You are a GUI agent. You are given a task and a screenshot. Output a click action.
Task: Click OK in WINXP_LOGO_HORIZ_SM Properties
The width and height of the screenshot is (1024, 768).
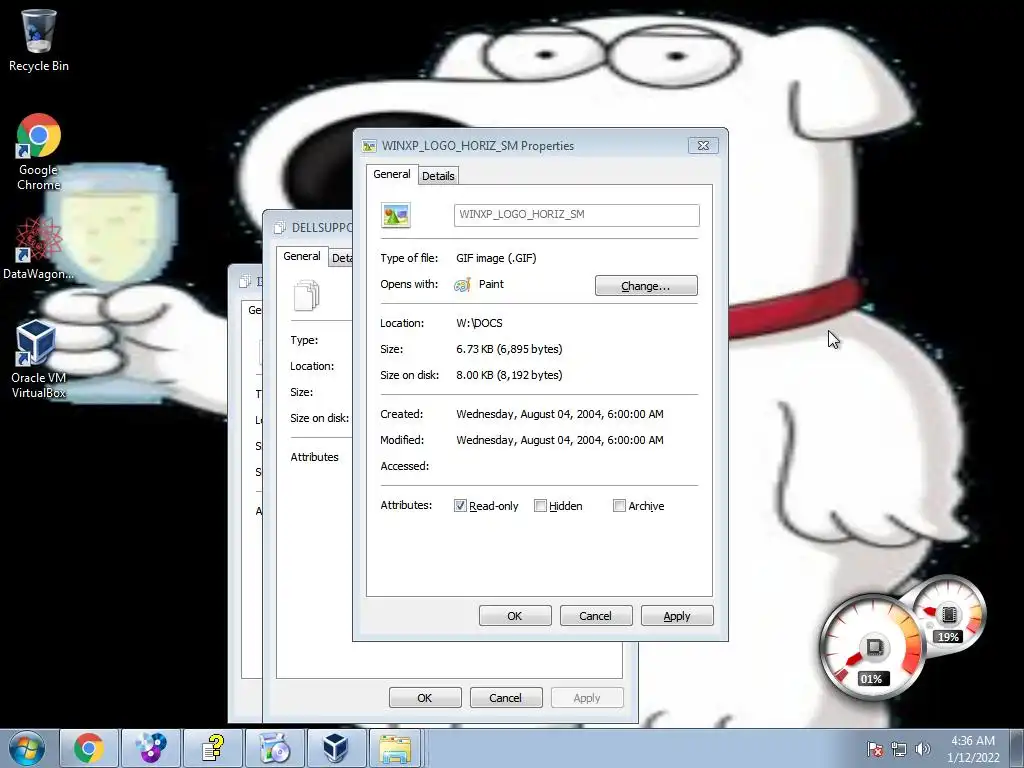click(x=515, y=616)
